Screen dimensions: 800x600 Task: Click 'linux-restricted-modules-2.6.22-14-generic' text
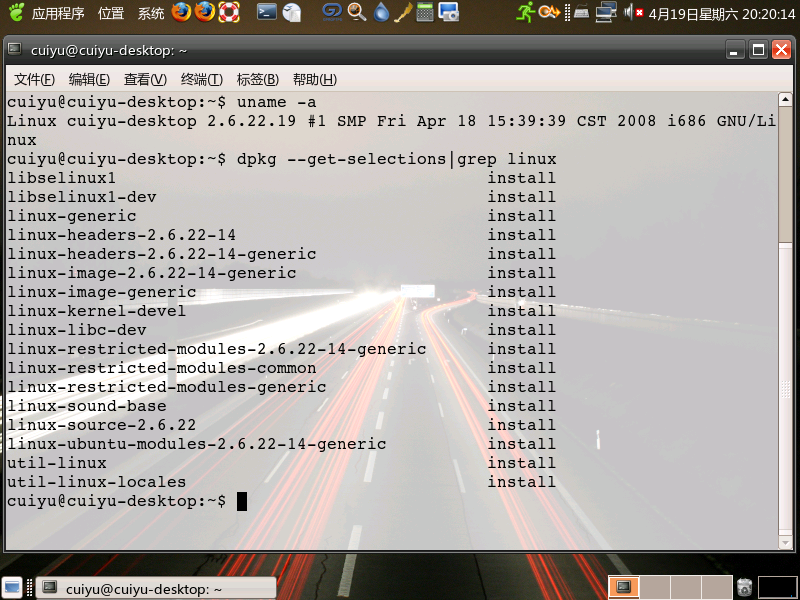[x=217, y=349]
